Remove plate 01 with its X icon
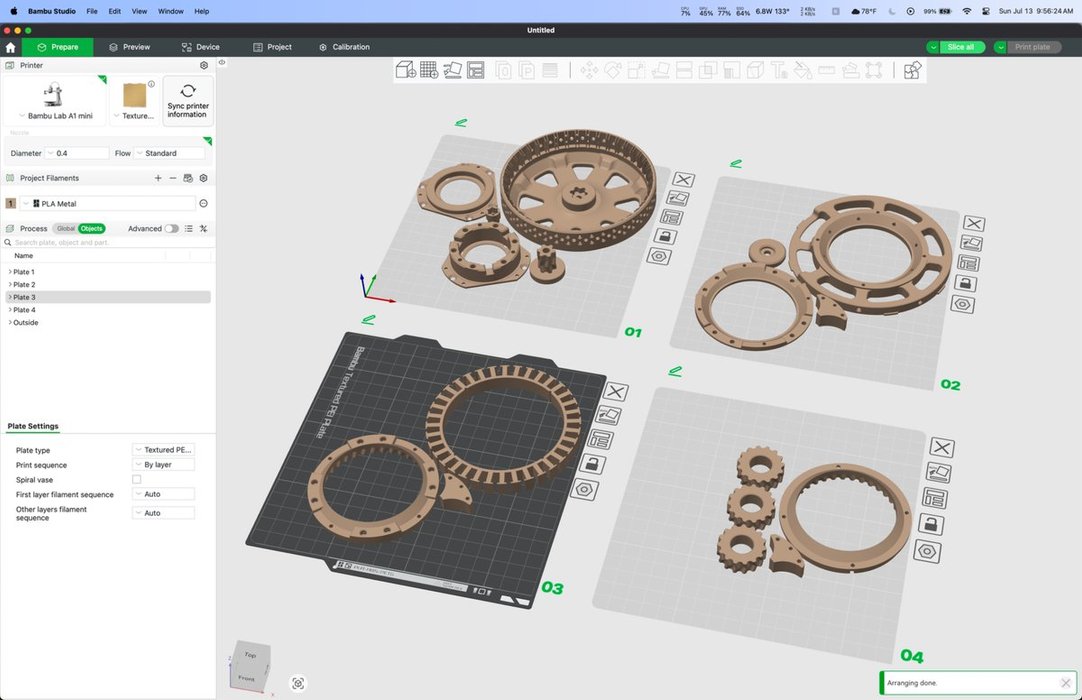 click(x=683, y=179)
